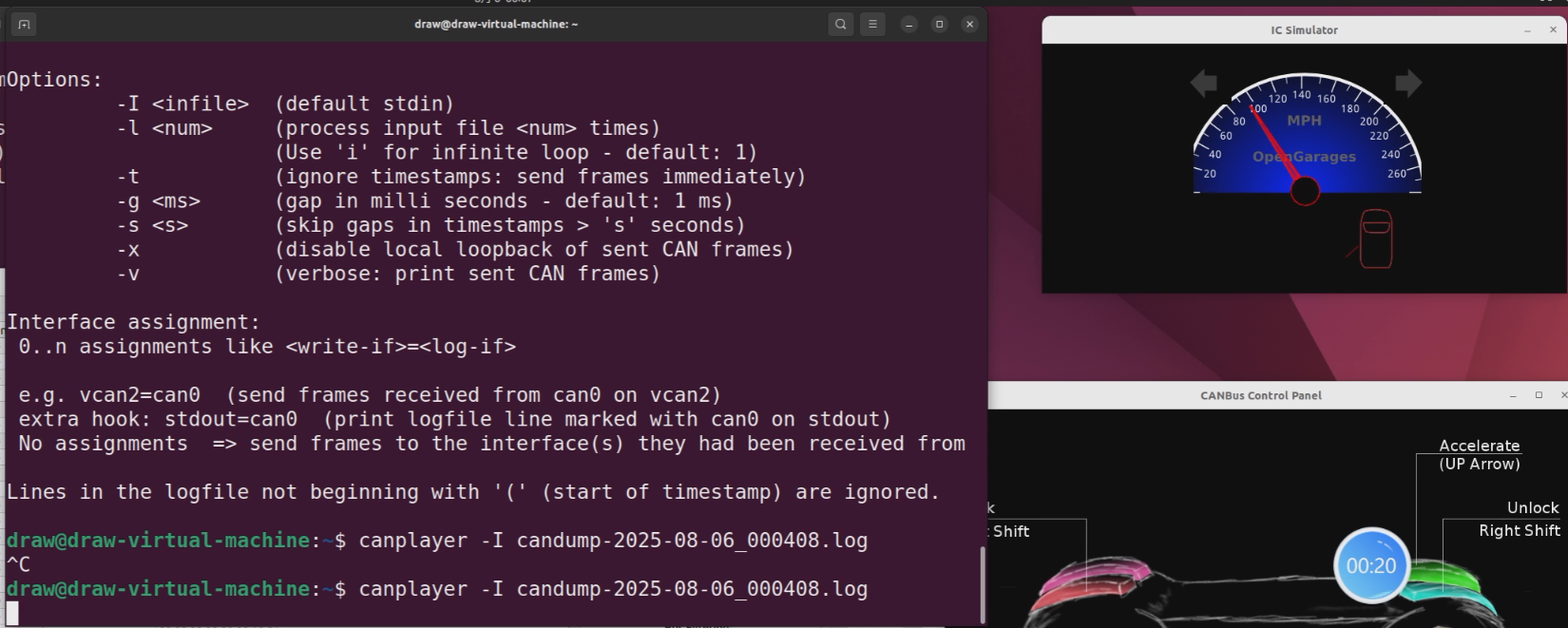Close the IC Simulator window
This screenshot has width=1568, height=628.
click(1554, 30)
